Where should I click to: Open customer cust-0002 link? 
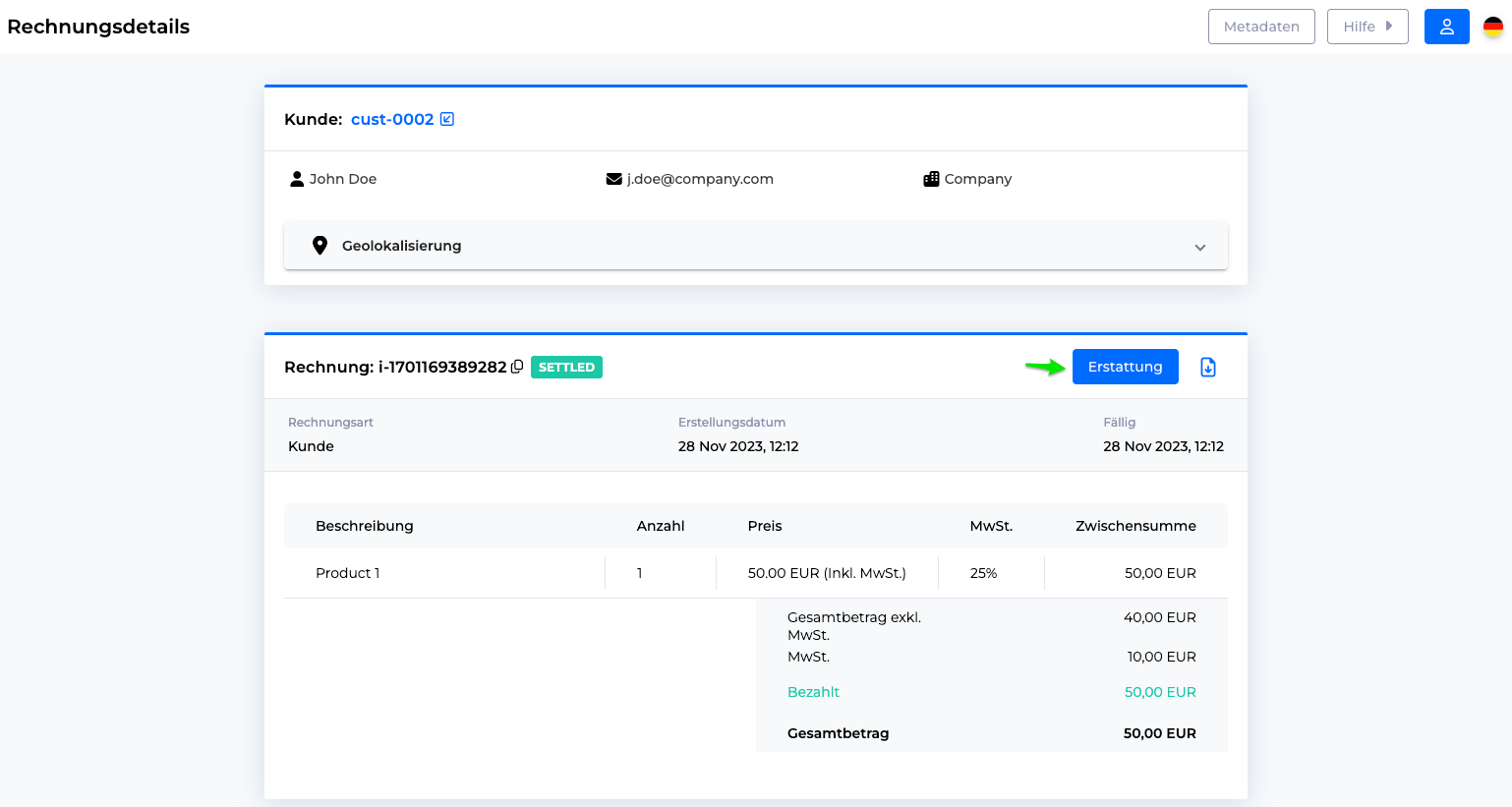click(x=392, y=119)
